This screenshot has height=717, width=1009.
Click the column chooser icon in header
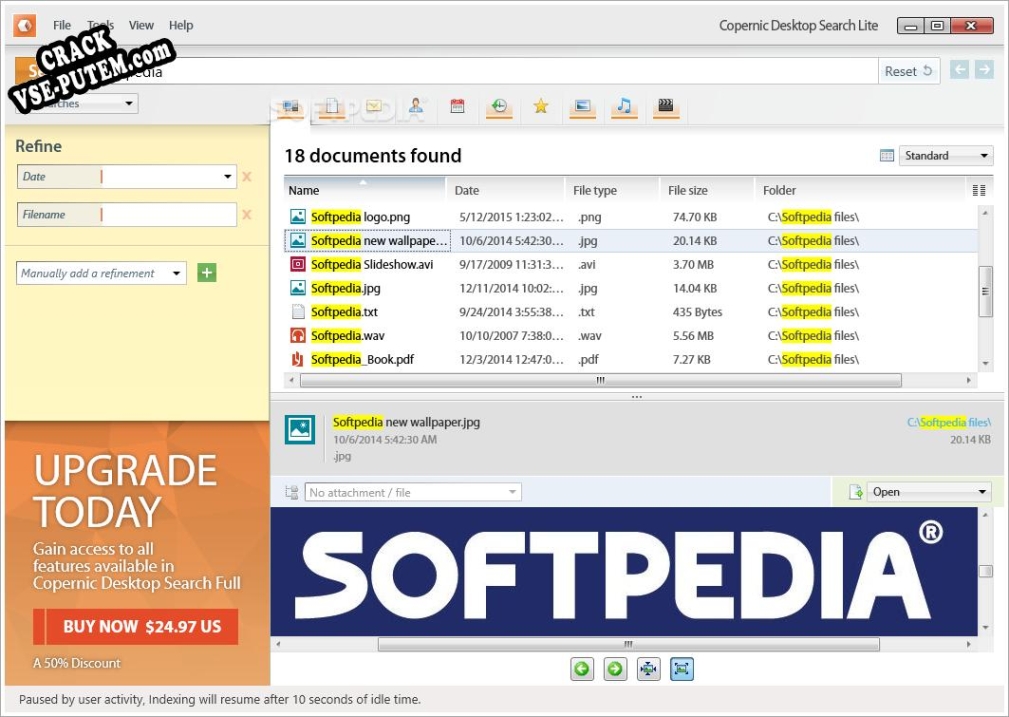(x=979, y=190)
